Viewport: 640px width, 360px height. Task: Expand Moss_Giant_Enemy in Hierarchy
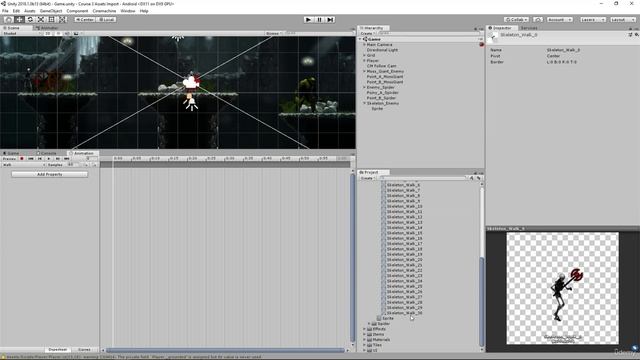point(364,71)
